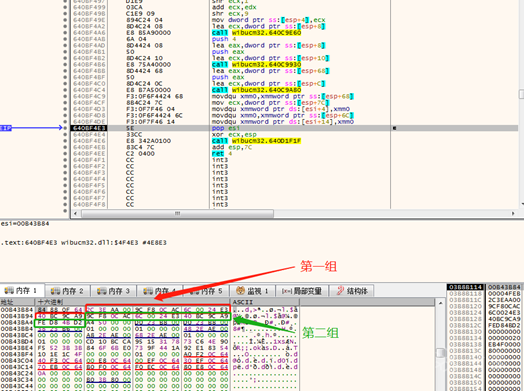Select 'call wibucm32.640C9E60' instruction
The width and height of the screenshot is (524, 391).
click(256, 33)
